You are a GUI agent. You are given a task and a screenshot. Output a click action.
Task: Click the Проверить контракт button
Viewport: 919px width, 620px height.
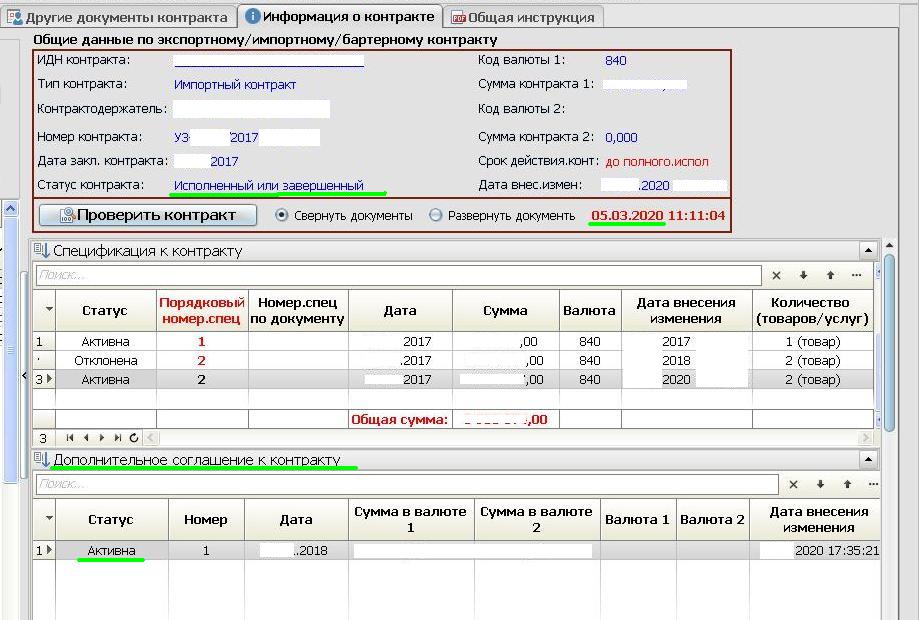click(x=147, y=215)
